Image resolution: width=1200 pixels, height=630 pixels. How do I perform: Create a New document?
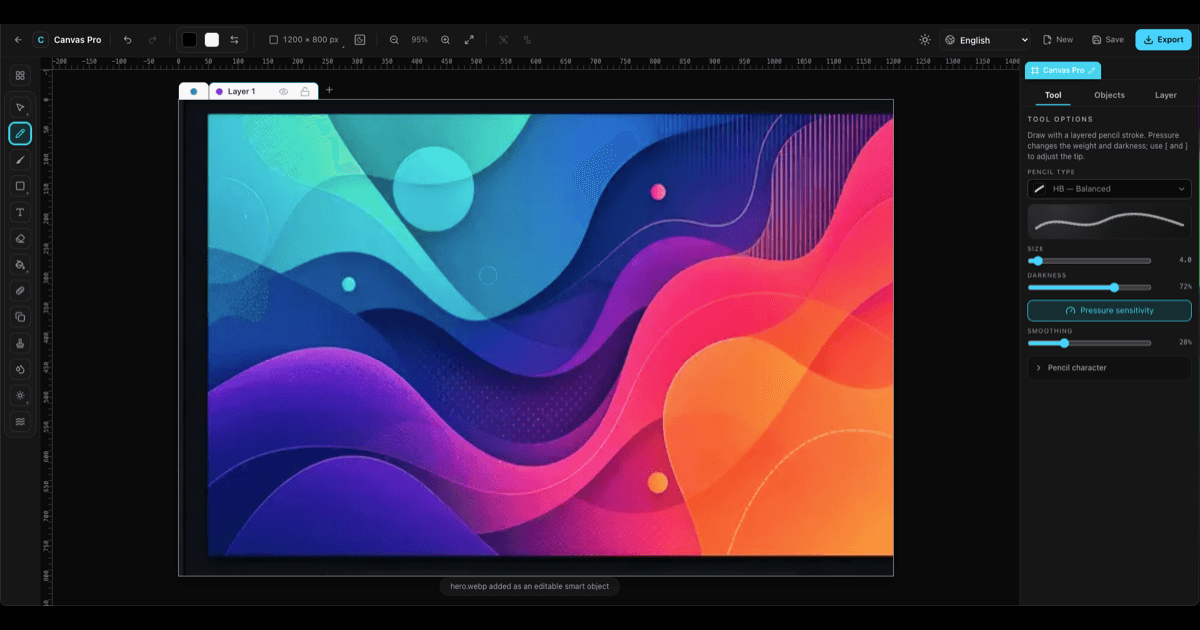coord(1058,40)
